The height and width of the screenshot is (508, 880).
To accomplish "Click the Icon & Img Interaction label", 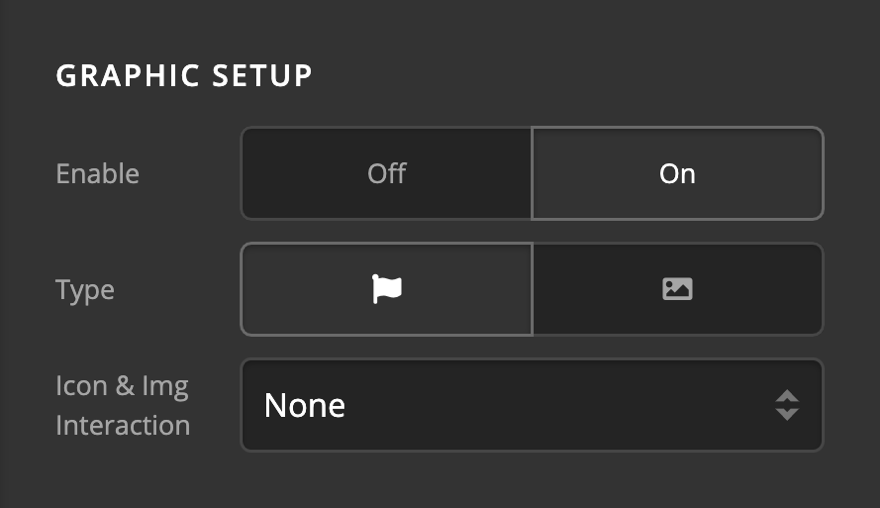I will point(122,405).
